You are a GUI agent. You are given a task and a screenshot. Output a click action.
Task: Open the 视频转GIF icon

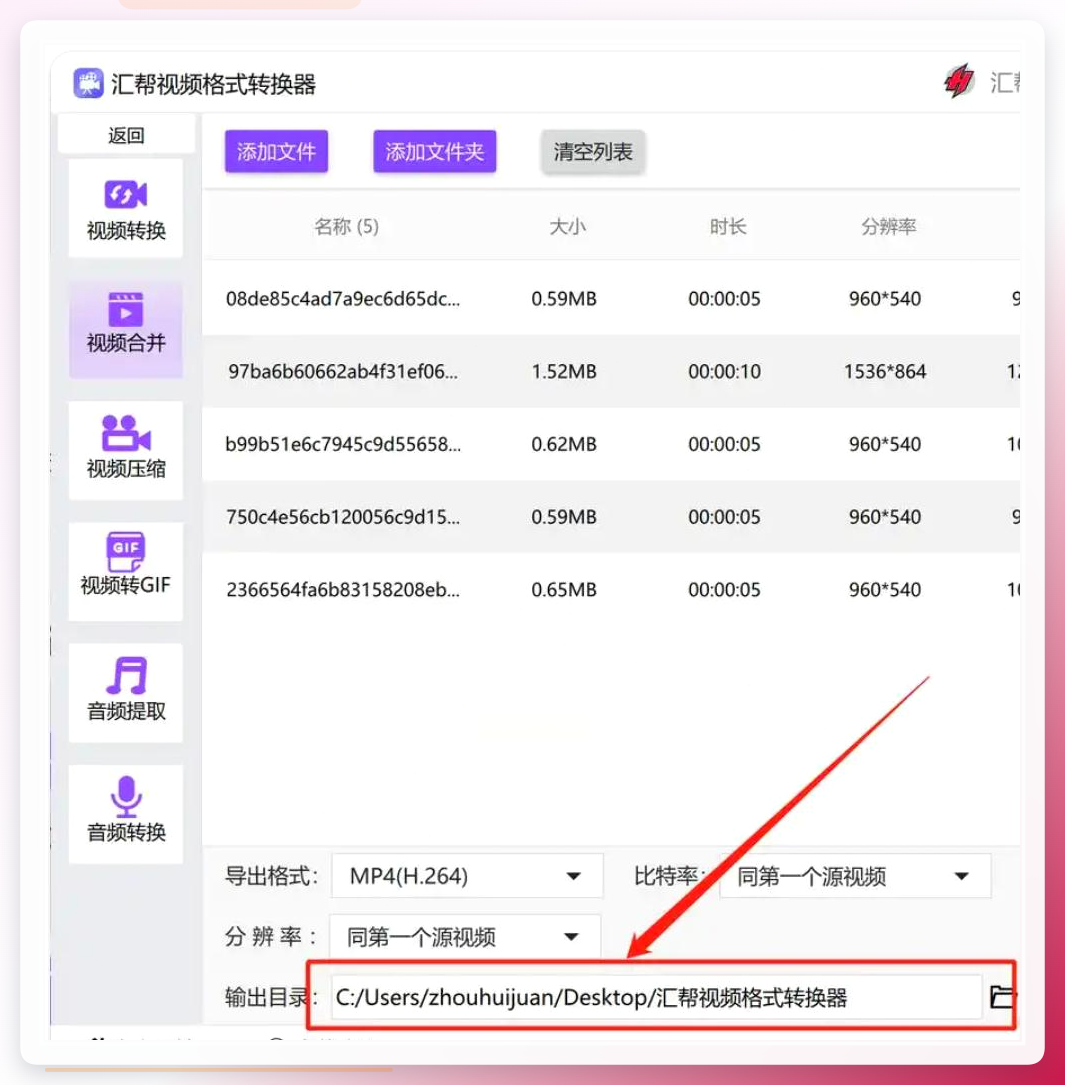[126, 550]
